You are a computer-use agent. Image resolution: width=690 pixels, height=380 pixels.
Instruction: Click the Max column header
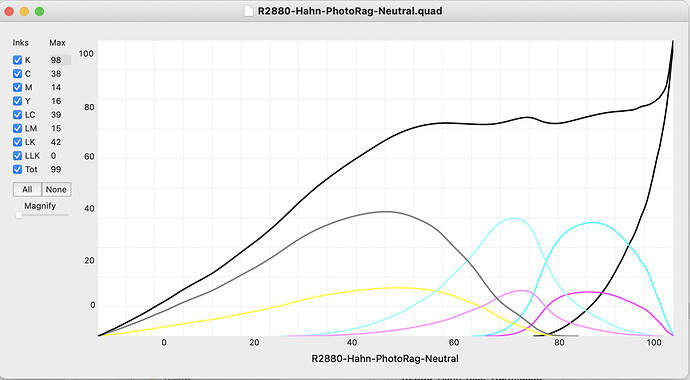tap(57, 43)
